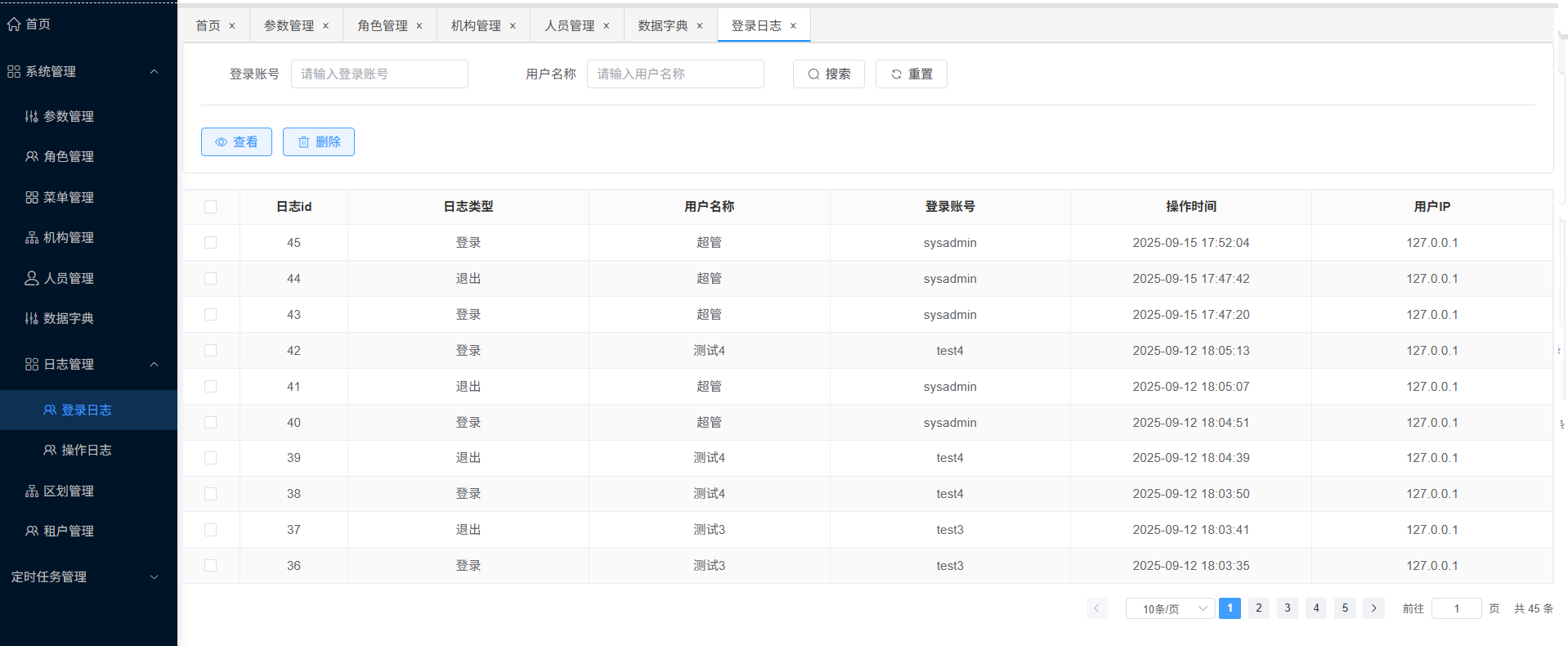The height and width of the screenshot is (646, 1568).
Task: Click the 机构管理 sidebar icon
Action: click(x=32, y=238)
